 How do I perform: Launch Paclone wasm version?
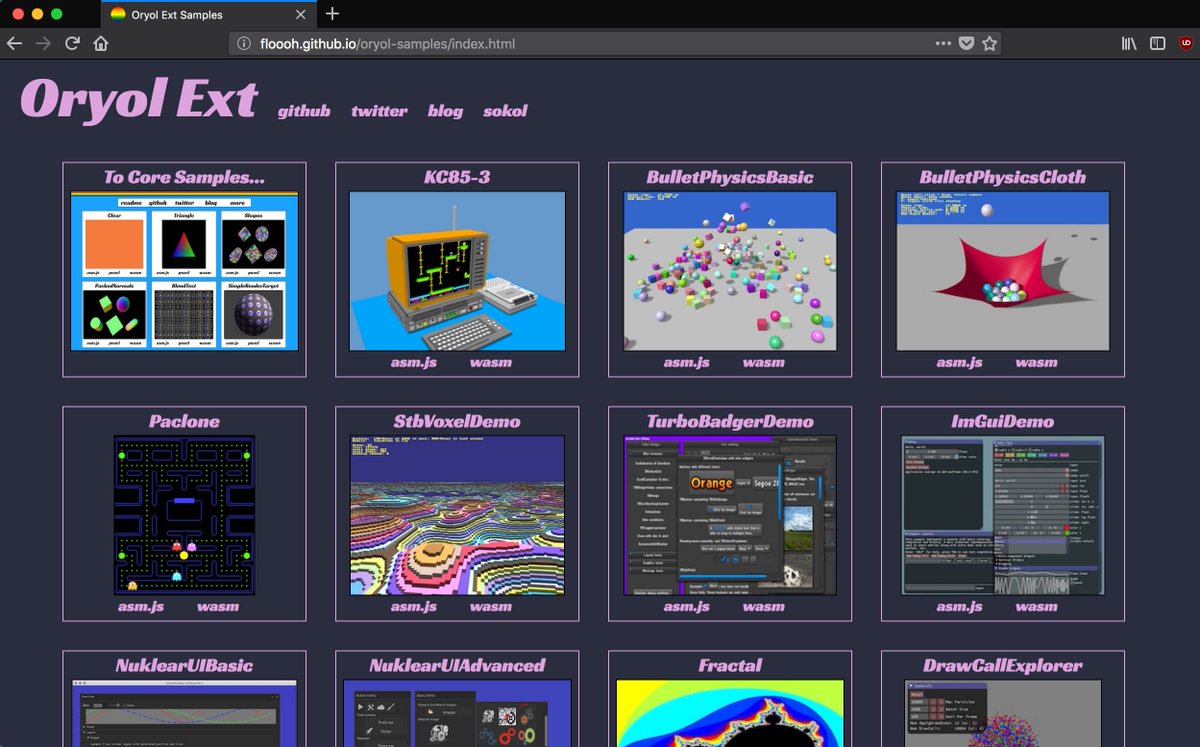click(x=218, y=606)
